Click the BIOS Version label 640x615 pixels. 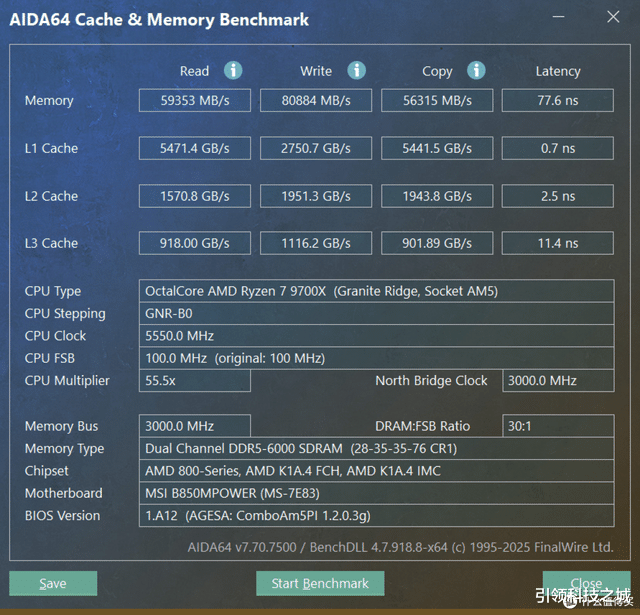62,516
